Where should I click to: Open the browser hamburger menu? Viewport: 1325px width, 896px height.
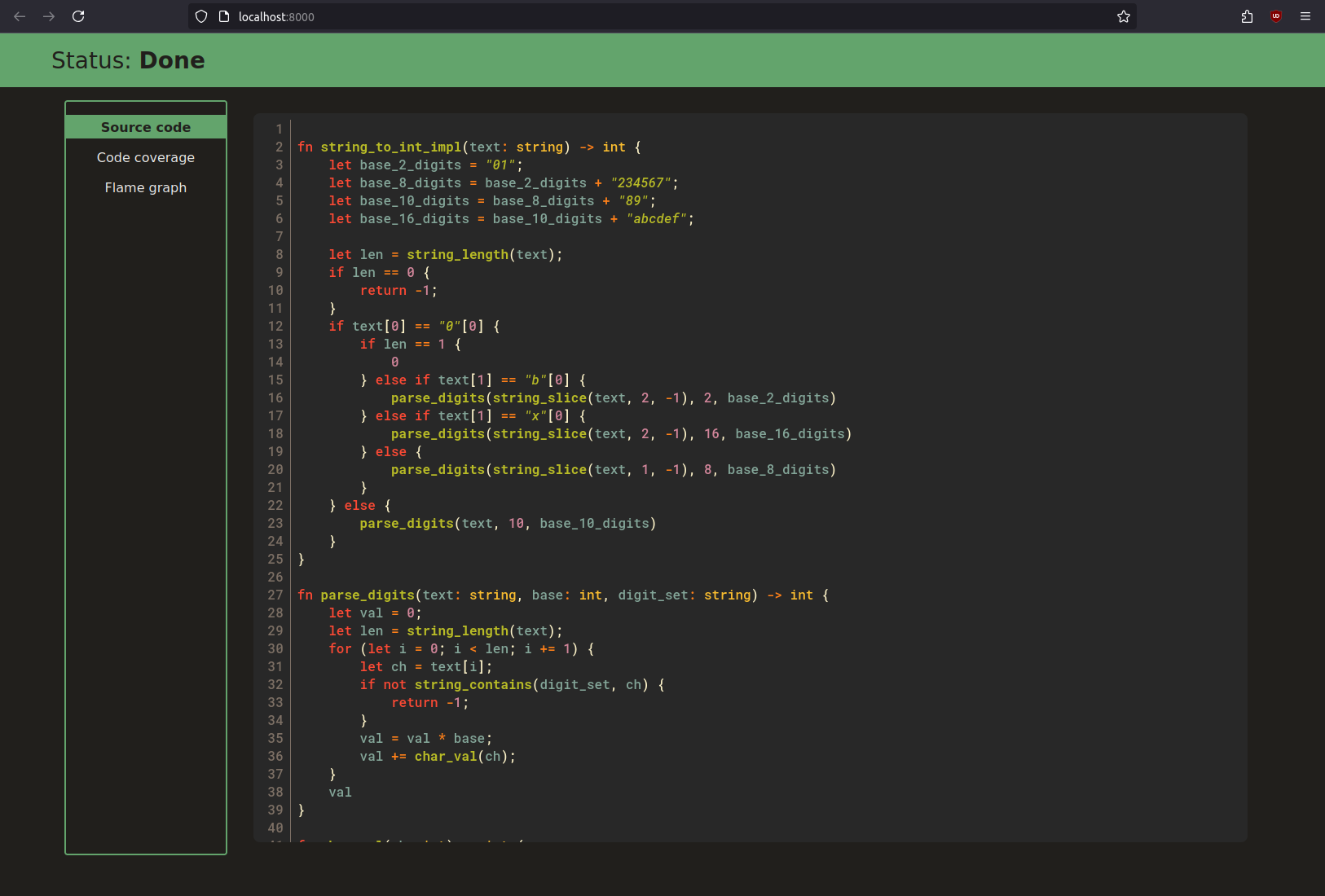(x=1305, y=16)
